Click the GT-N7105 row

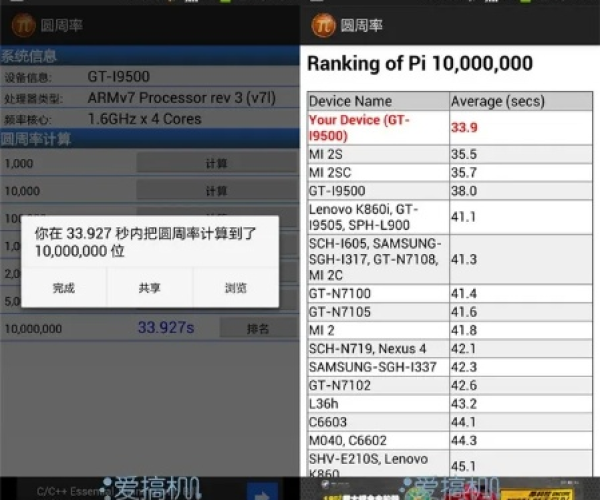pyautogui.click(x=450, y=312)
